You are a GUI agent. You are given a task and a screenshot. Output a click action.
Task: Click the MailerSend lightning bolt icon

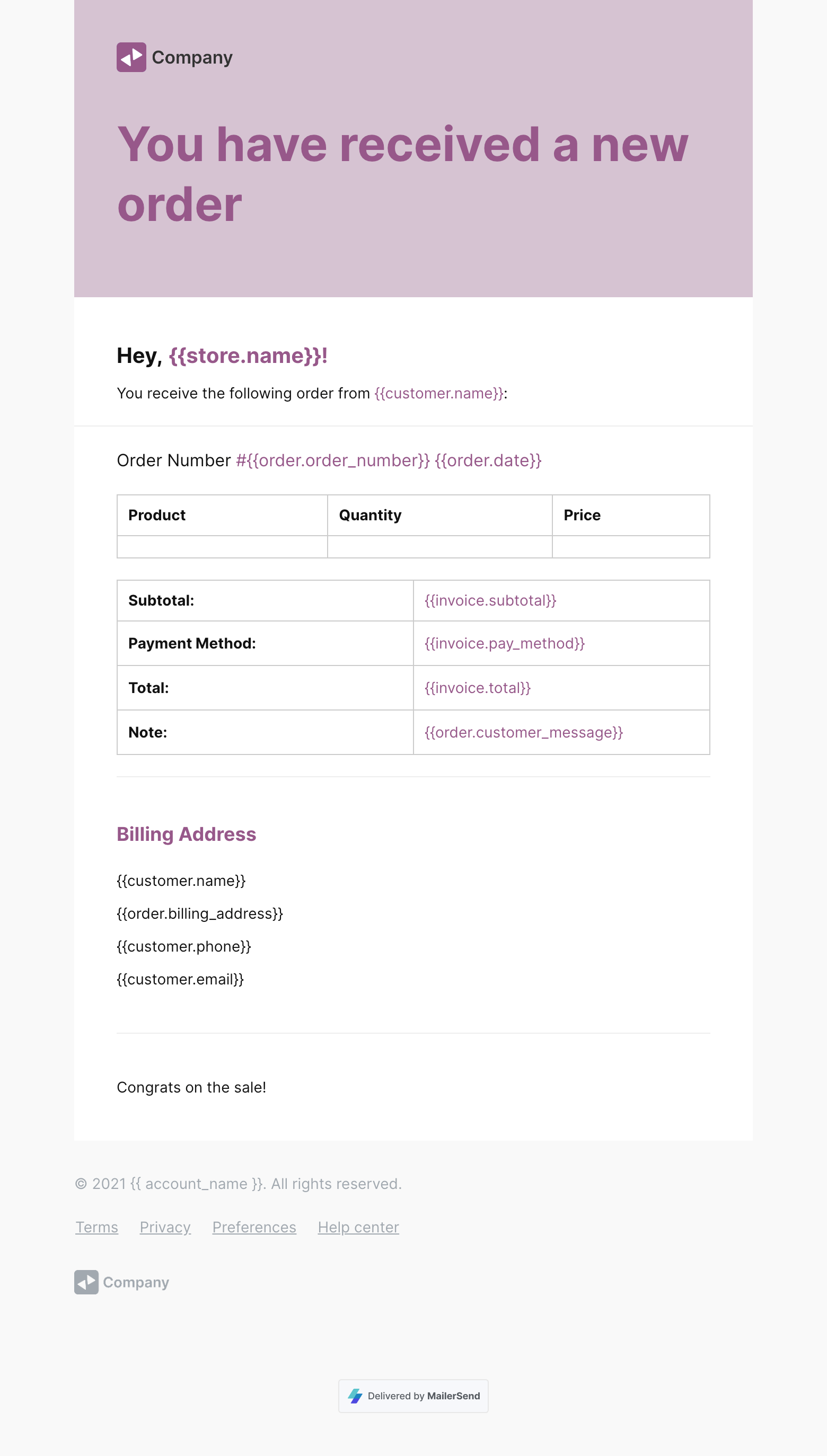(x=356, y=1396)
